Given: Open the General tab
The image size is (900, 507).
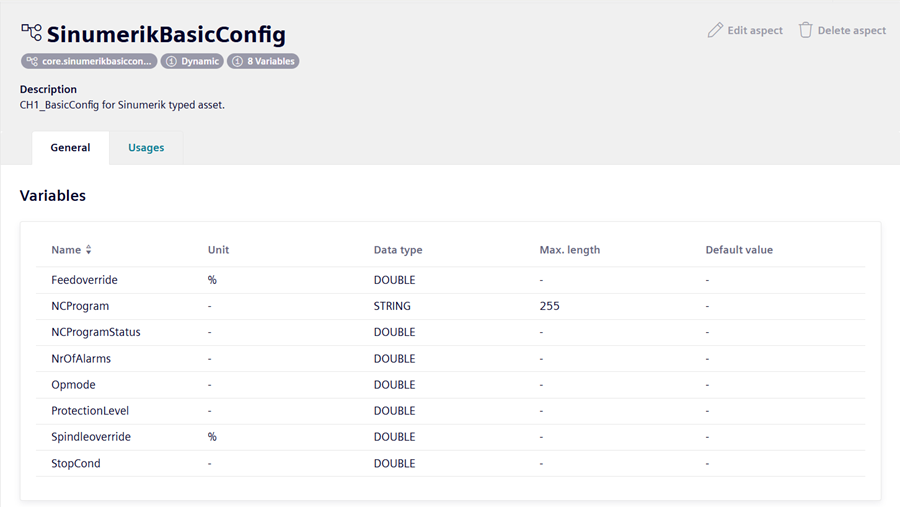Looking at the screenshot, I should [71, 148].
